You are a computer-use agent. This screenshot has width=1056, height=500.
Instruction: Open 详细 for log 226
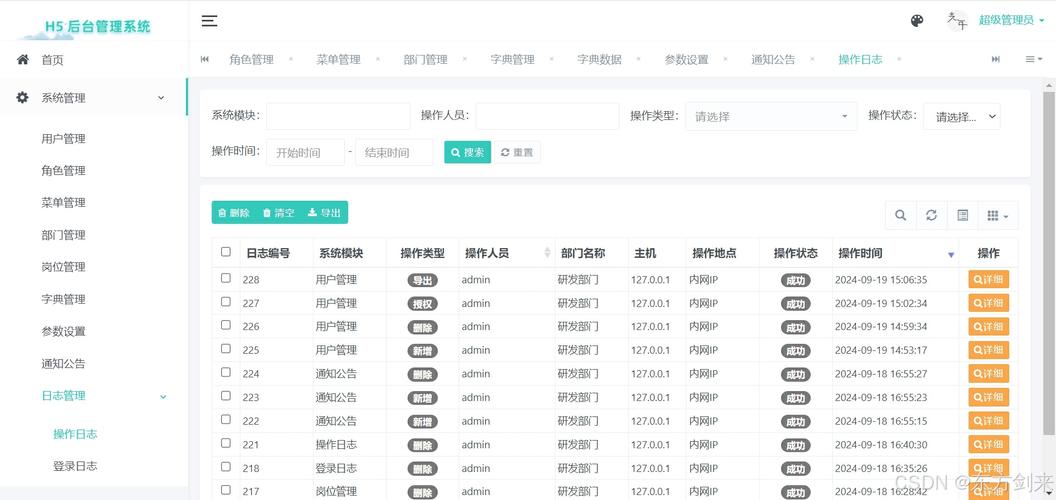pos(989,327)
